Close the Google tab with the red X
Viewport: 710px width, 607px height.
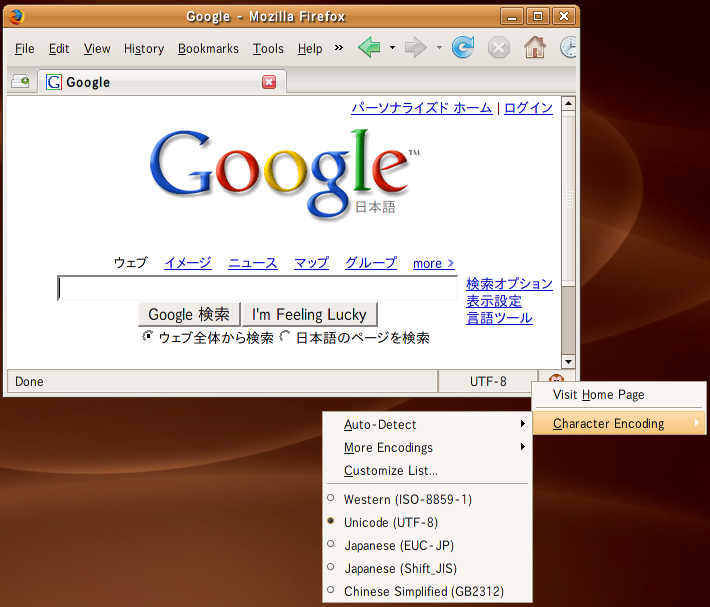pos(269,82)
